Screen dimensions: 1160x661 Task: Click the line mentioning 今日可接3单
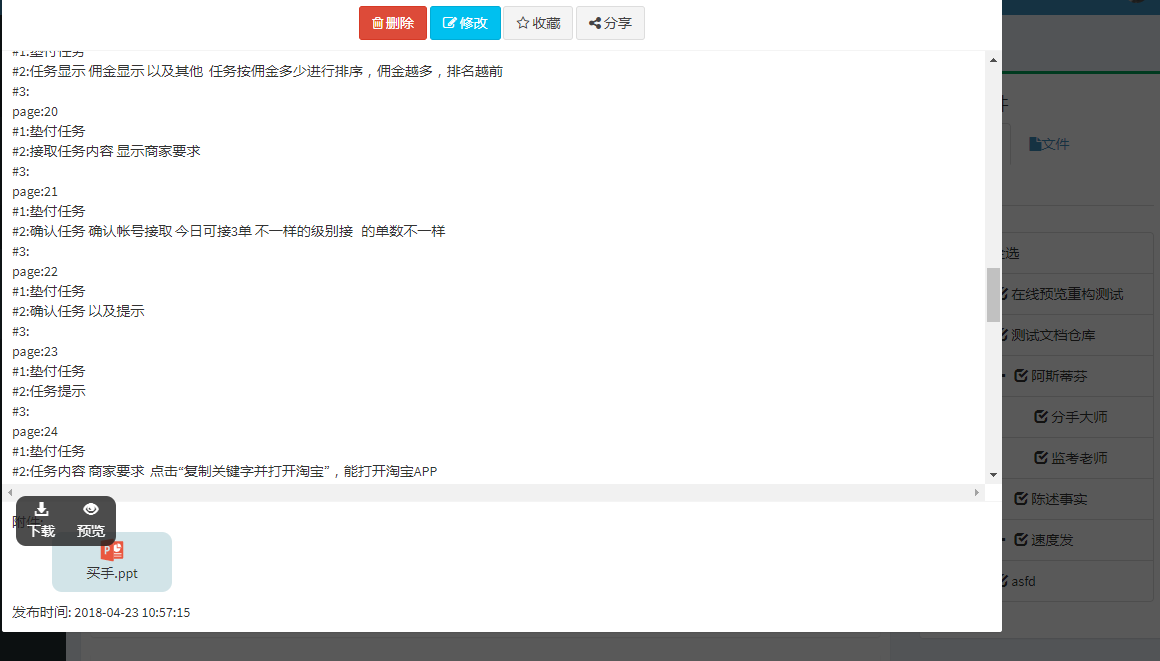[x=229, y=231]
